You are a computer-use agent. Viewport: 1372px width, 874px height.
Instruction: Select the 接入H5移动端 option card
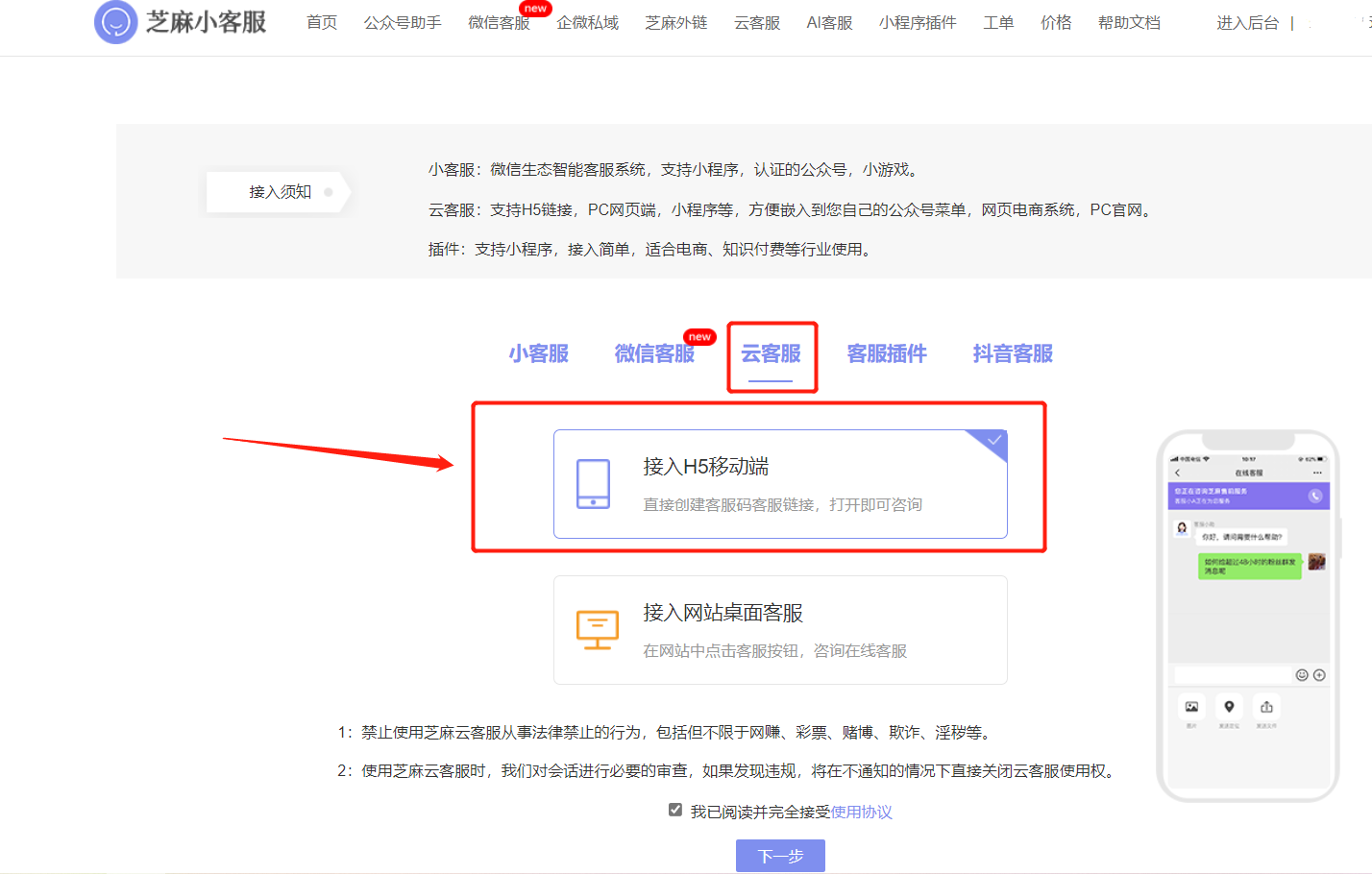[x=780, y=484]
